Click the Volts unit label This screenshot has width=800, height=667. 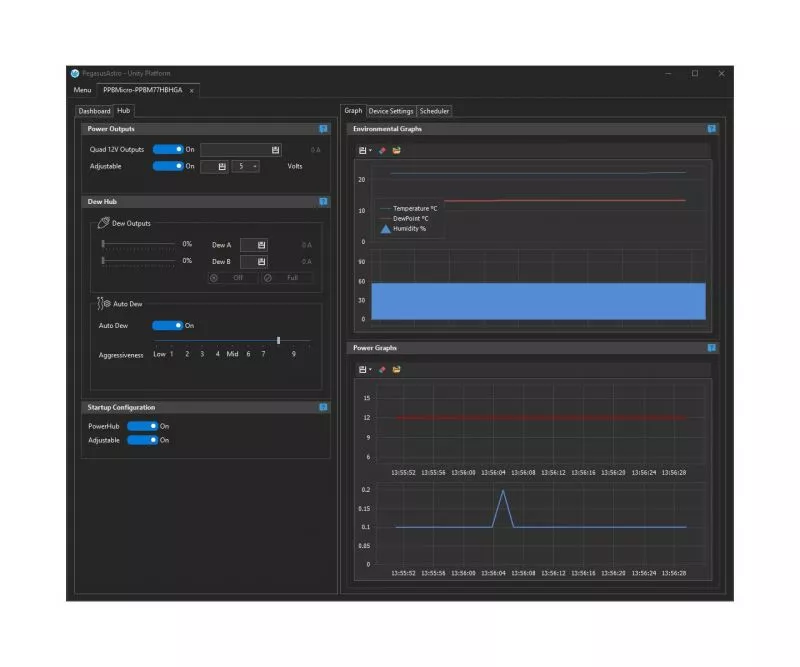[x=295, y=166]
